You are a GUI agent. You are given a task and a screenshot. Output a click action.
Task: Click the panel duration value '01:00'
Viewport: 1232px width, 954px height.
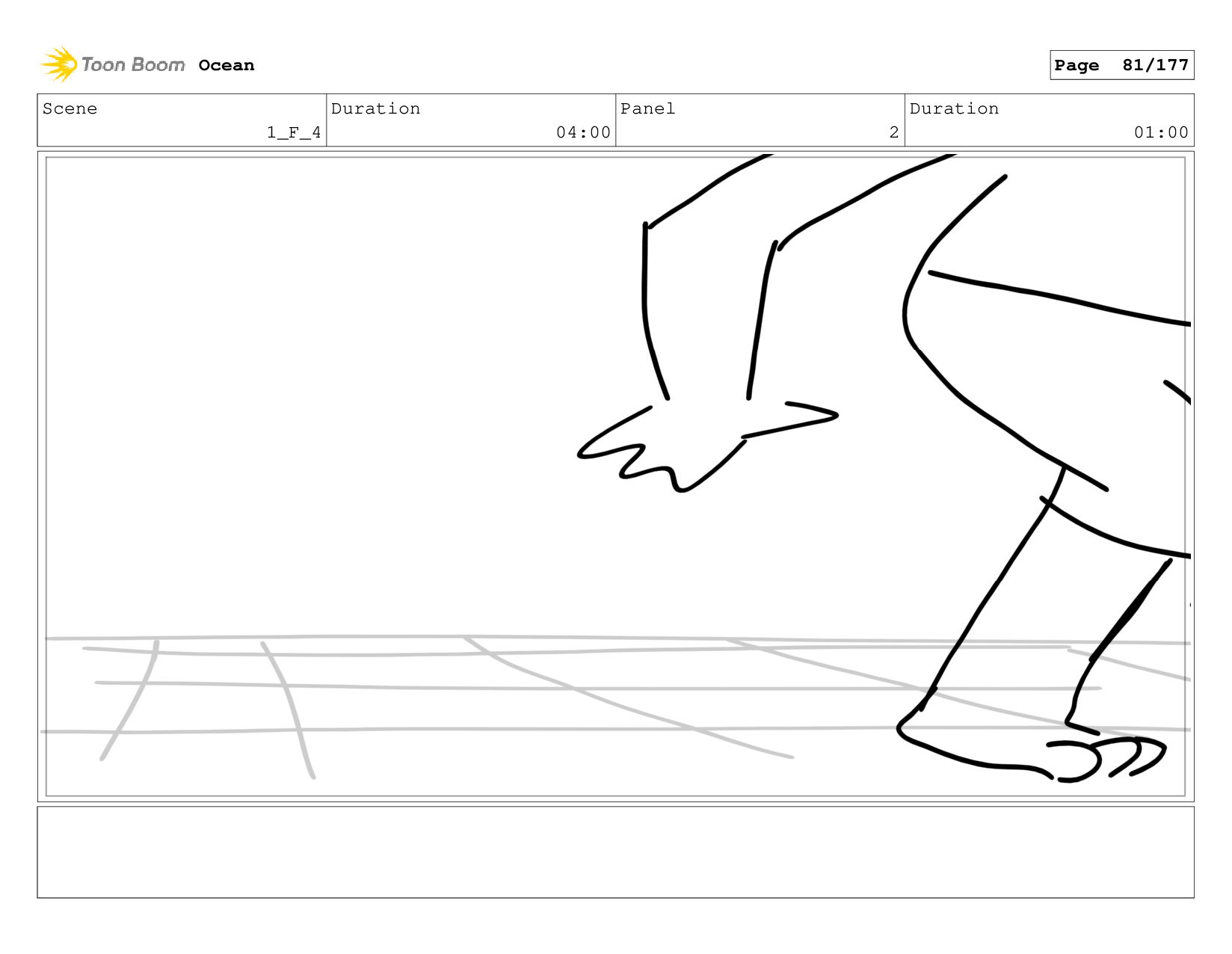[x=1161, y=132]
